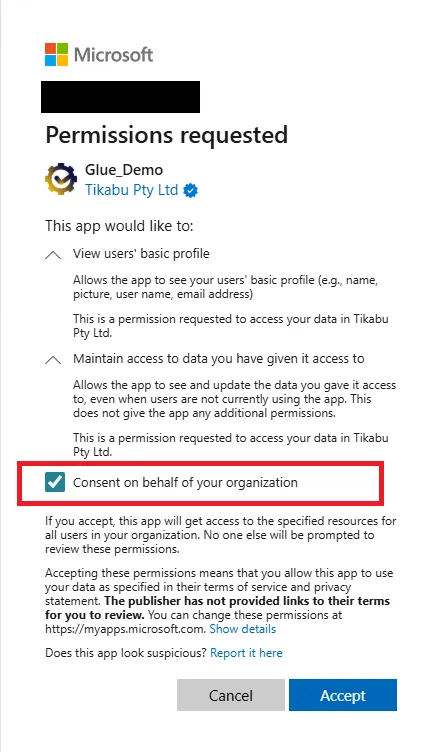Open the Tikabu Pty Ltd publisher link
This screenshot has width=440, height=752.
pyautogui.click(x=131, y=190)
